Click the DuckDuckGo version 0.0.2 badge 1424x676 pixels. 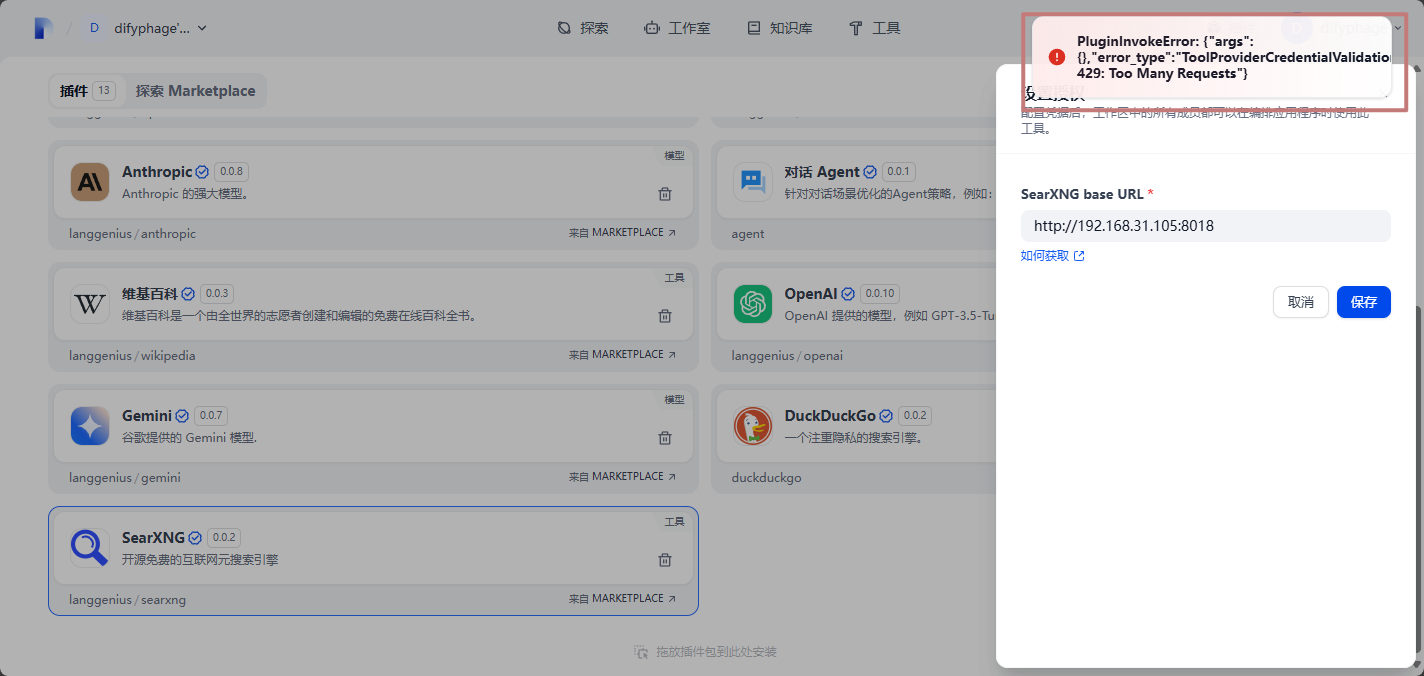tap(915, 416)
